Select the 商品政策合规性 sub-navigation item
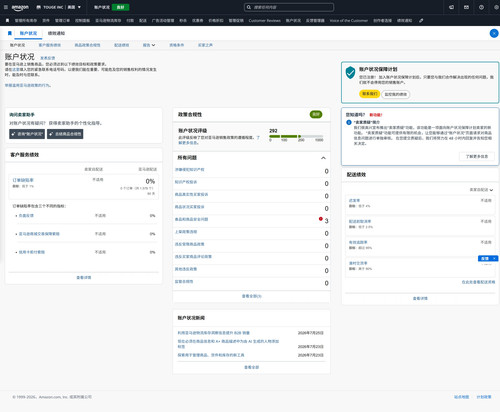The image size is (500, 412). (x=87, y=45)
